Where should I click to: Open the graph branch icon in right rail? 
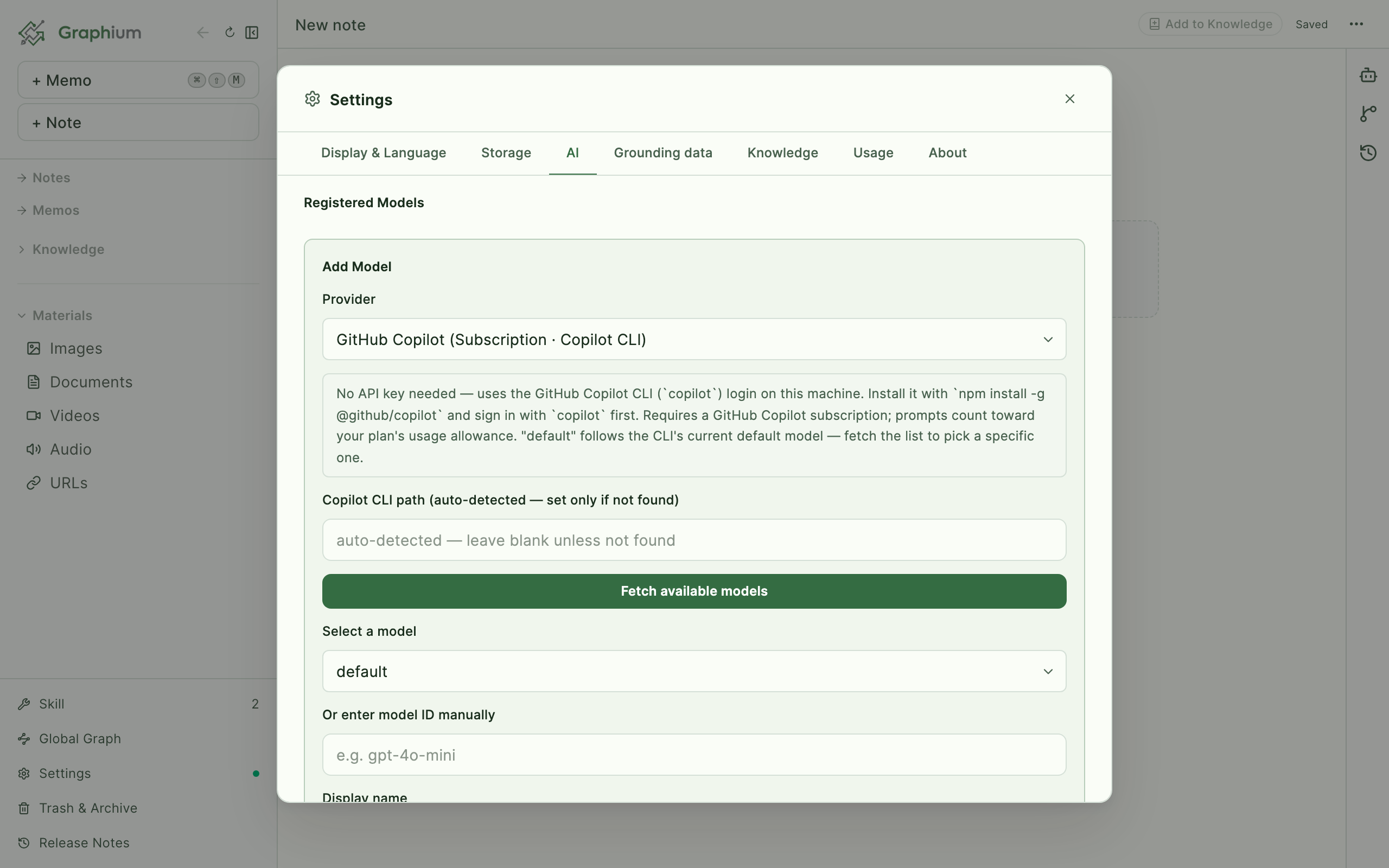click(1368, 114)
